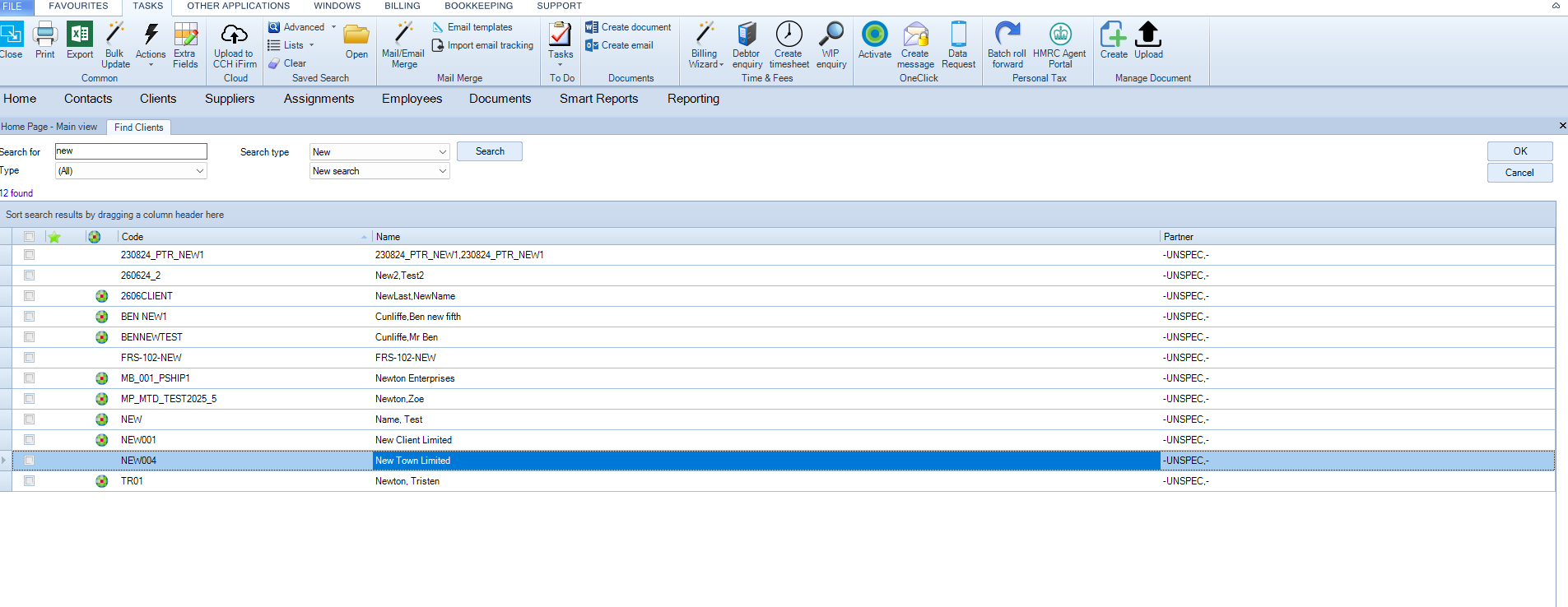Click Email templates in Mail Merge group
Image resolution: width=1568 pixels, height=607 pixels.
tap(472, 27)
